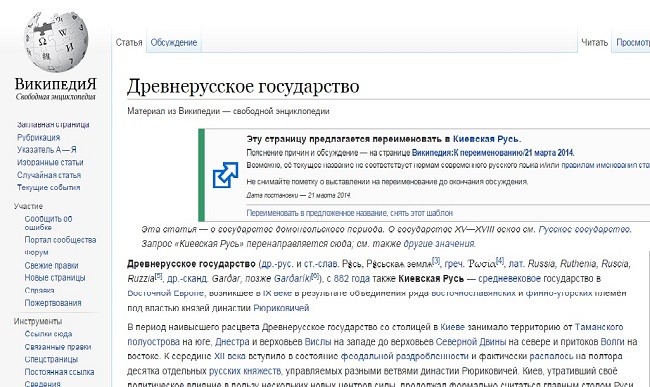Open the русских княжеств link
The width and height of the screenshot is (650, 387).
(245, 371)
